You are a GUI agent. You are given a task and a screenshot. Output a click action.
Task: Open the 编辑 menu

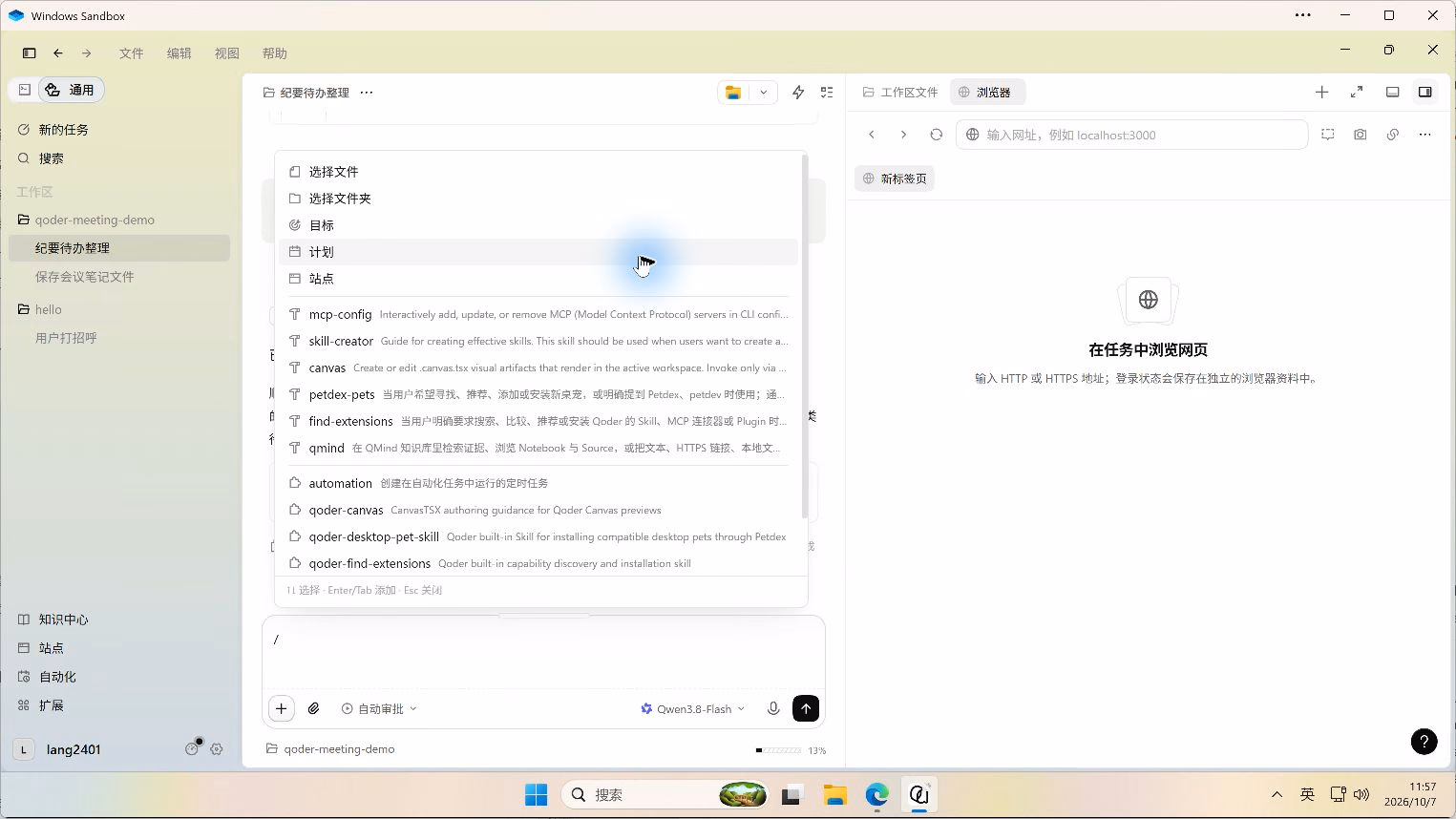pos(179,53)
